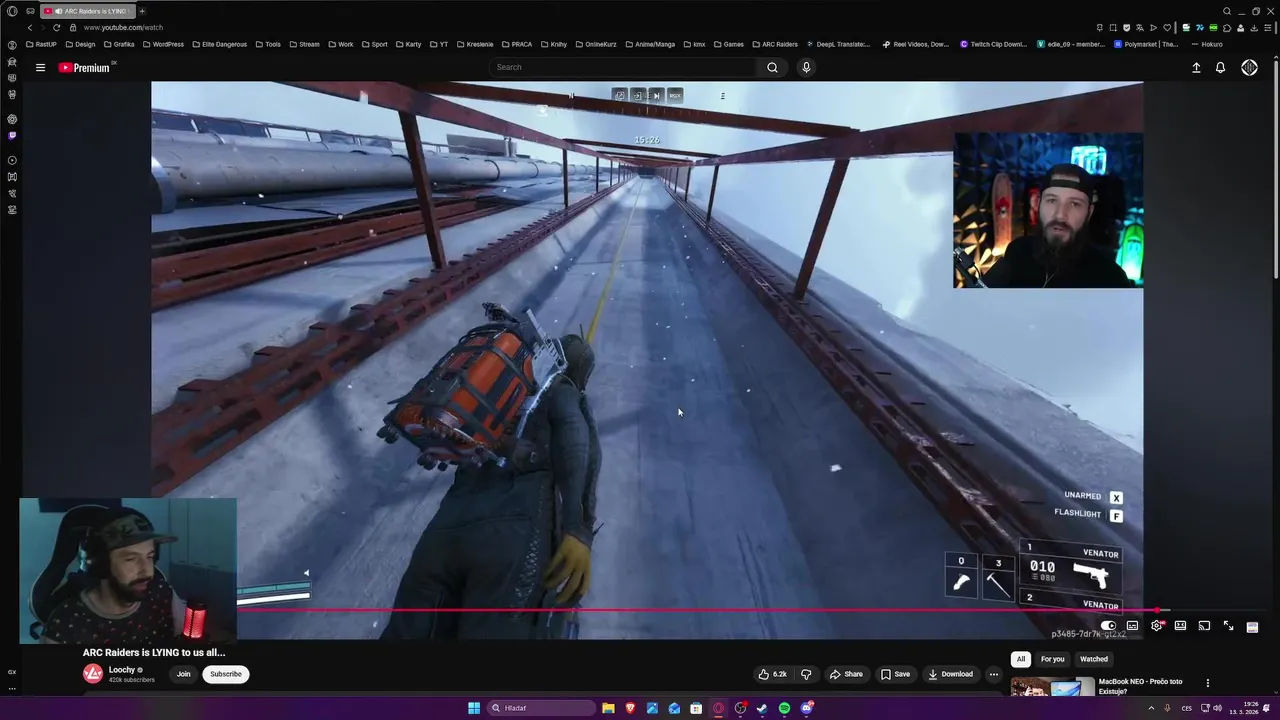Open the Anime/Manga bookmarks folder
This screenshot has width=1280, height=720.
650,44
